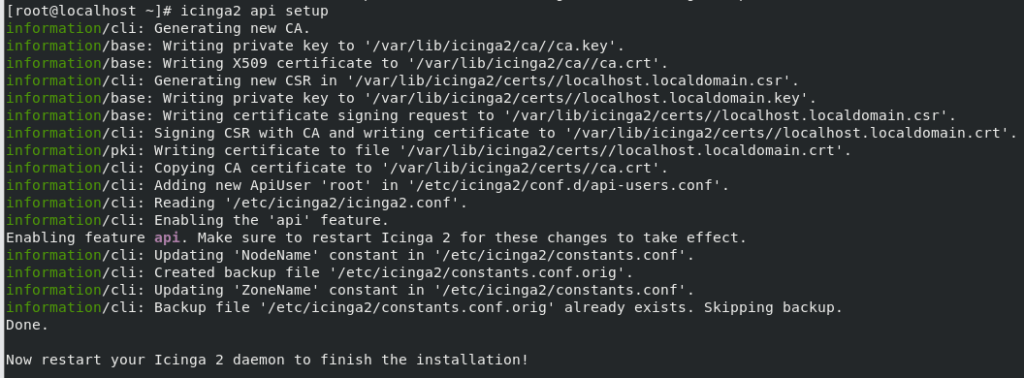Click the 'icinga2 api setup' command text
The image size is (1024, 378).
[x=254, y=11]
